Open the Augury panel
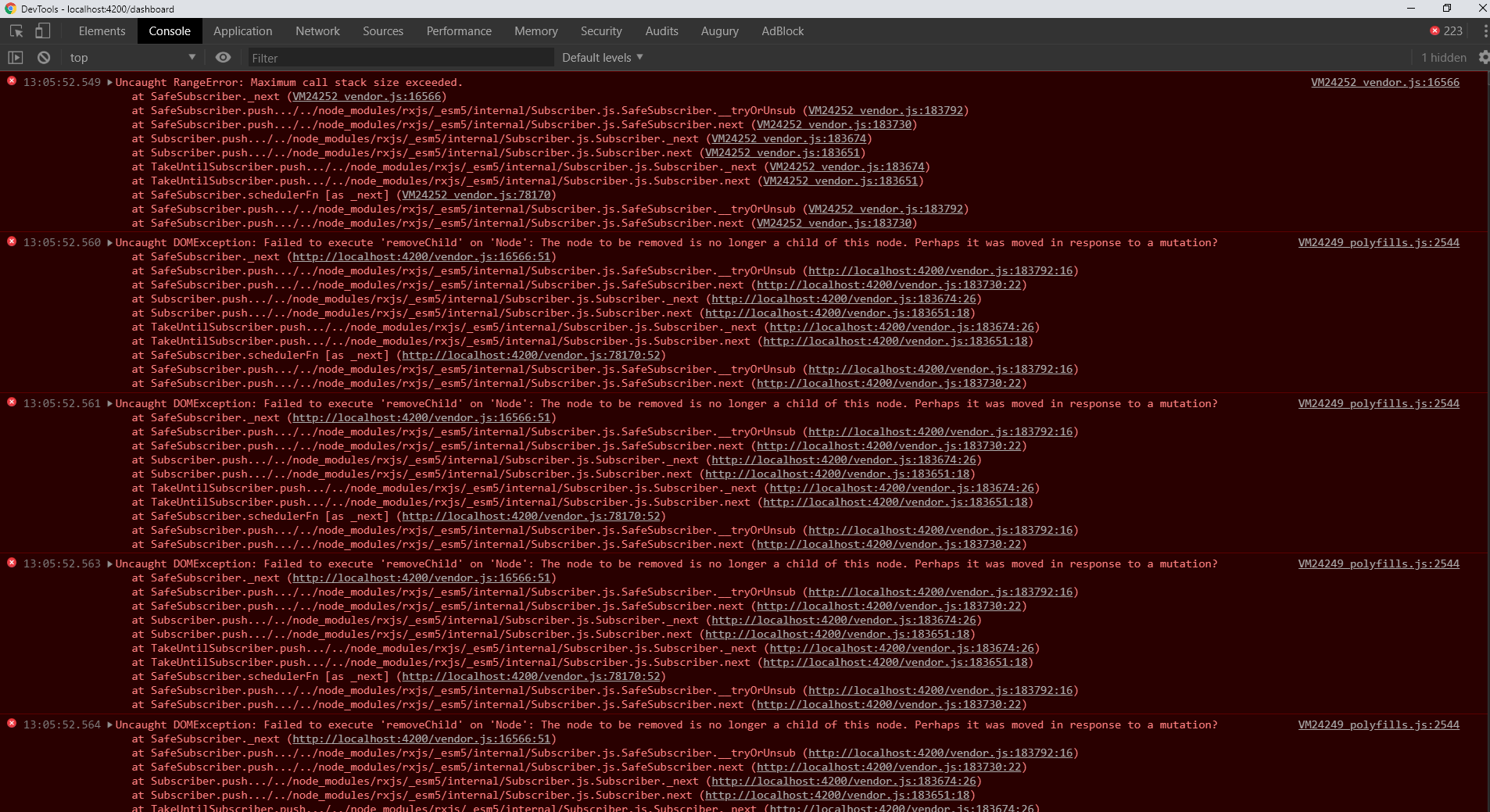1490x812 pixels. (x=719, y=30)
